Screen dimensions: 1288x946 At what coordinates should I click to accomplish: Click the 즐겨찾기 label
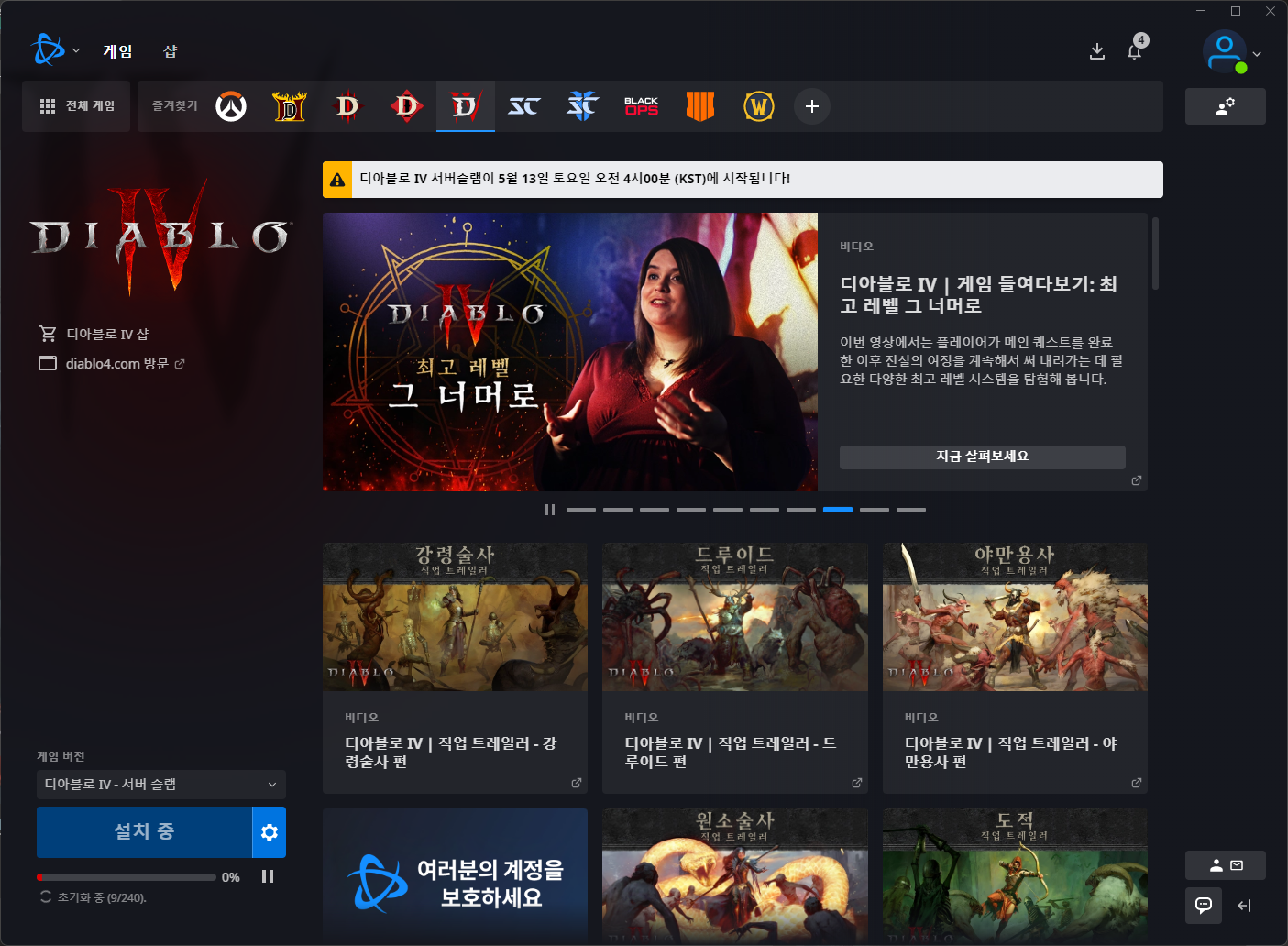click(174, 106)
